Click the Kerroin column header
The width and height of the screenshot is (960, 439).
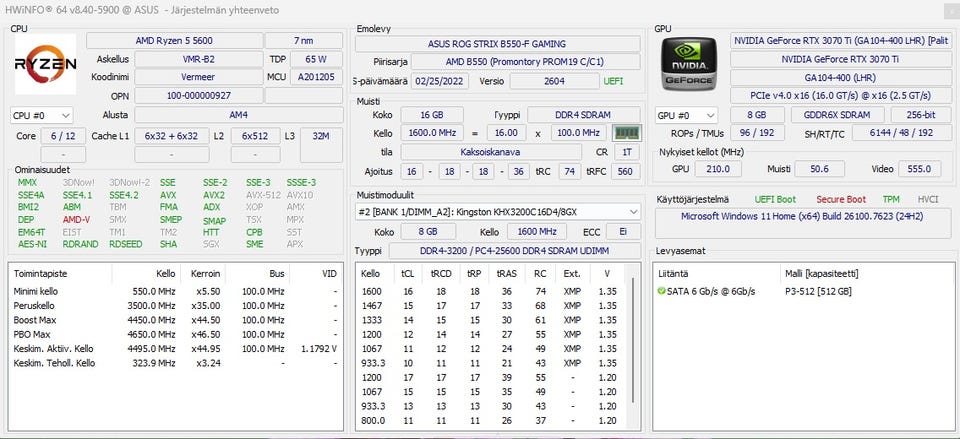205,274
